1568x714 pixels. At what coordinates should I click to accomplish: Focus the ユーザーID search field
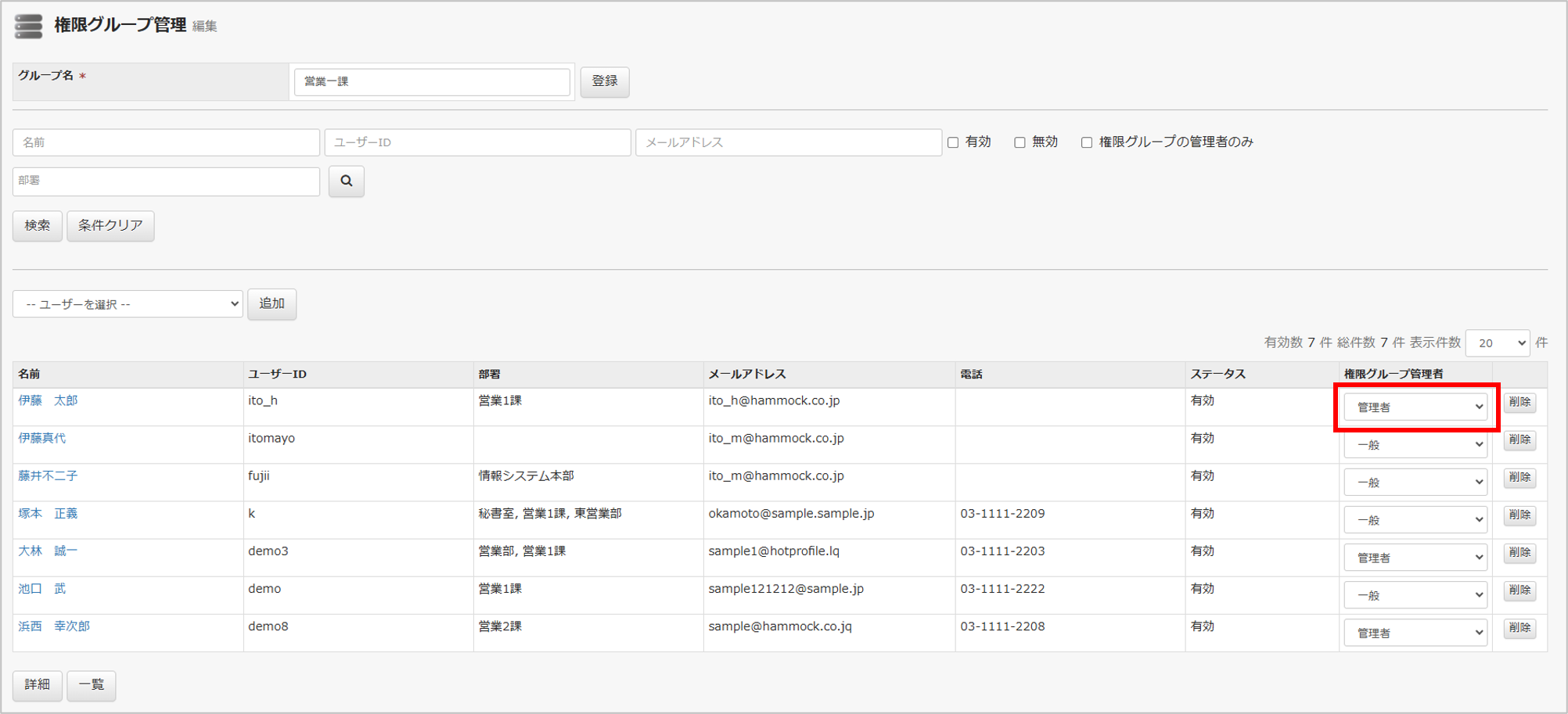click(x=477, y=142)
